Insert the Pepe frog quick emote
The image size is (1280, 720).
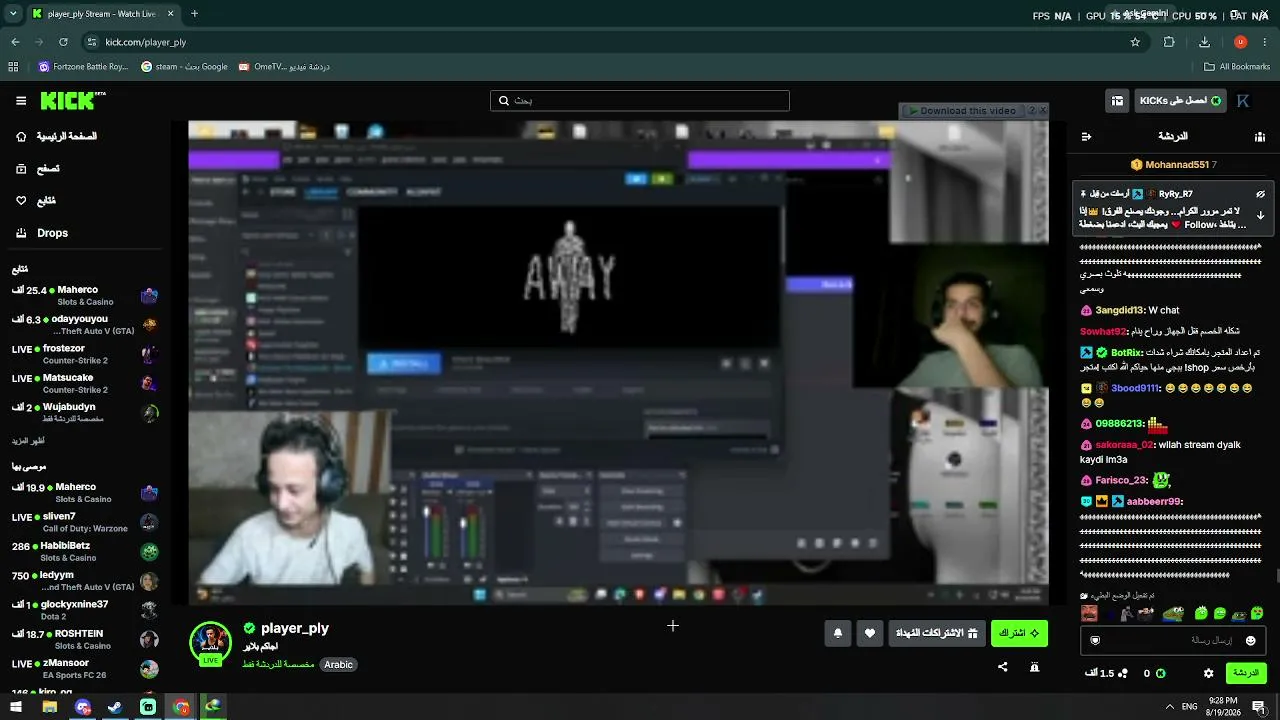pos(1173,613)
